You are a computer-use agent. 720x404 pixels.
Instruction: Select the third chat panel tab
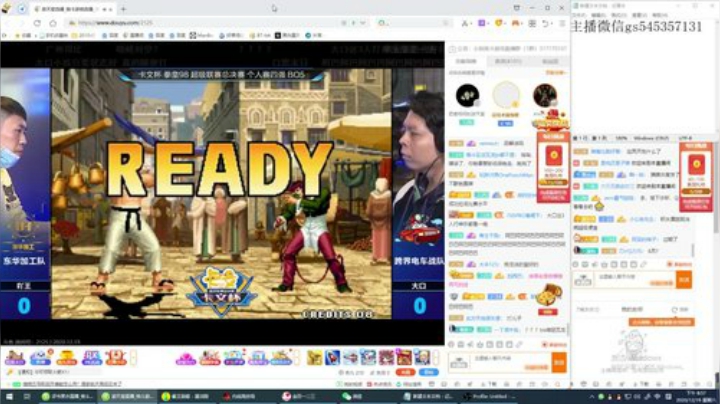[550, 61]
